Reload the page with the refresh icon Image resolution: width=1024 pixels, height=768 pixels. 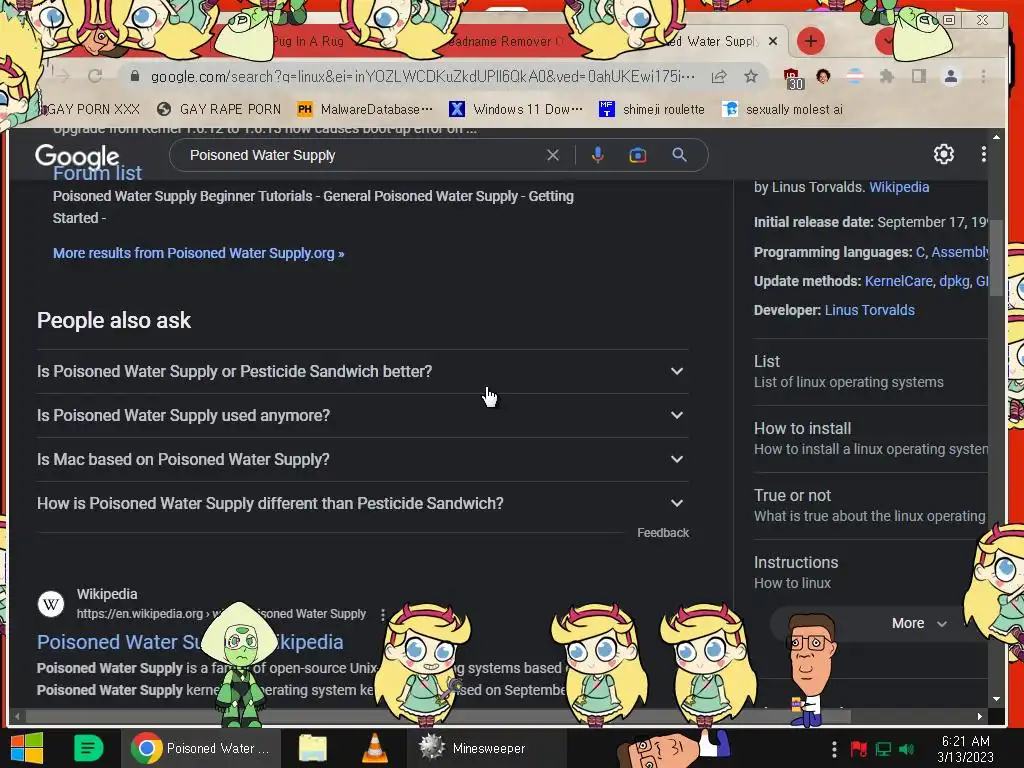(95, 76)
